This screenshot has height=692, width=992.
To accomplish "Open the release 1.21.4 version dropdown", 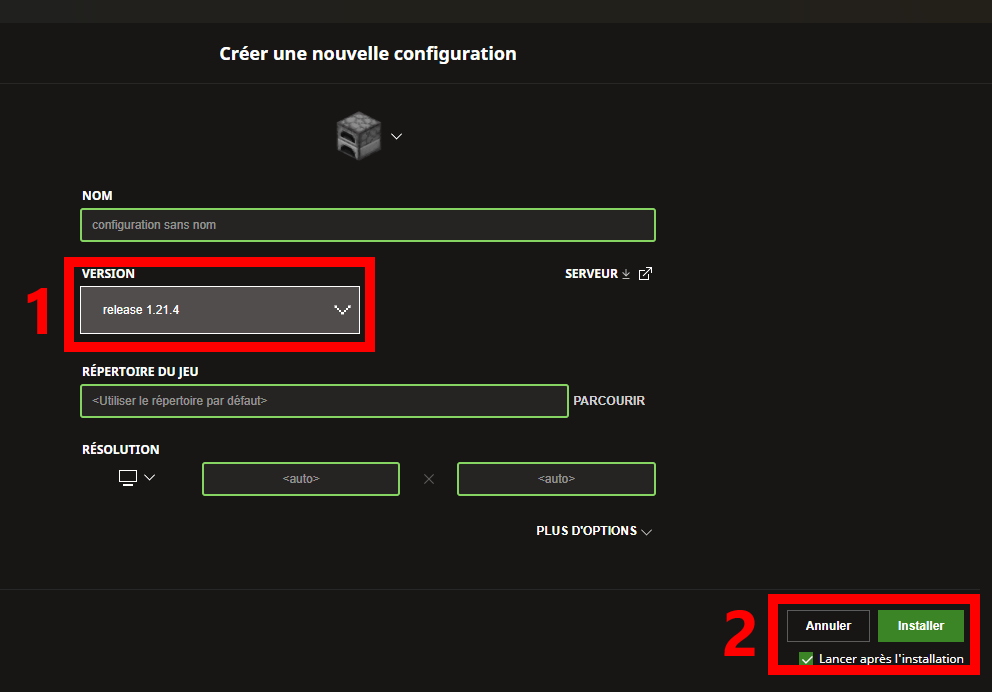I will click(x=220, y=310).
